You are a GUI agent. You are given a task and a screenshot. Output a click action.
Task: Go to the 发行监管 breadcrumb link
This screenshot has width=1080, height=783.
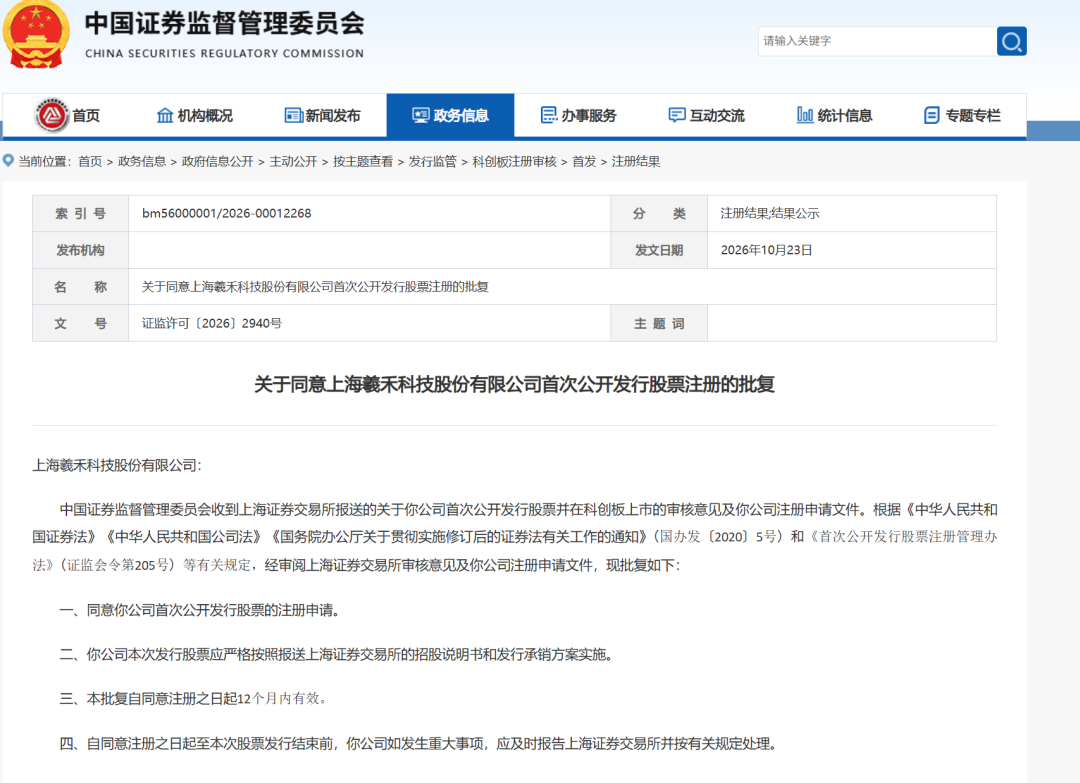tap(433, 161)
